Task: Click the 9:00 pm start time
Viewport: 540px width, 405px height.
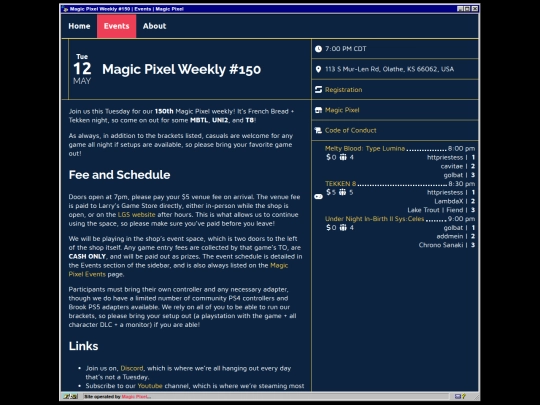Action: (461, 219)
